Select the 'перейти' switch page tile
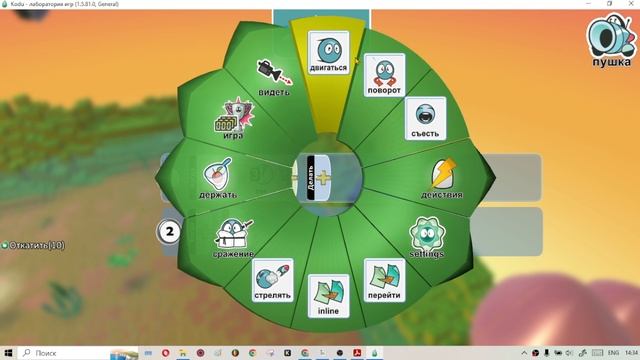The height and width of the screenshot is (360, 640). pos(384,280)
